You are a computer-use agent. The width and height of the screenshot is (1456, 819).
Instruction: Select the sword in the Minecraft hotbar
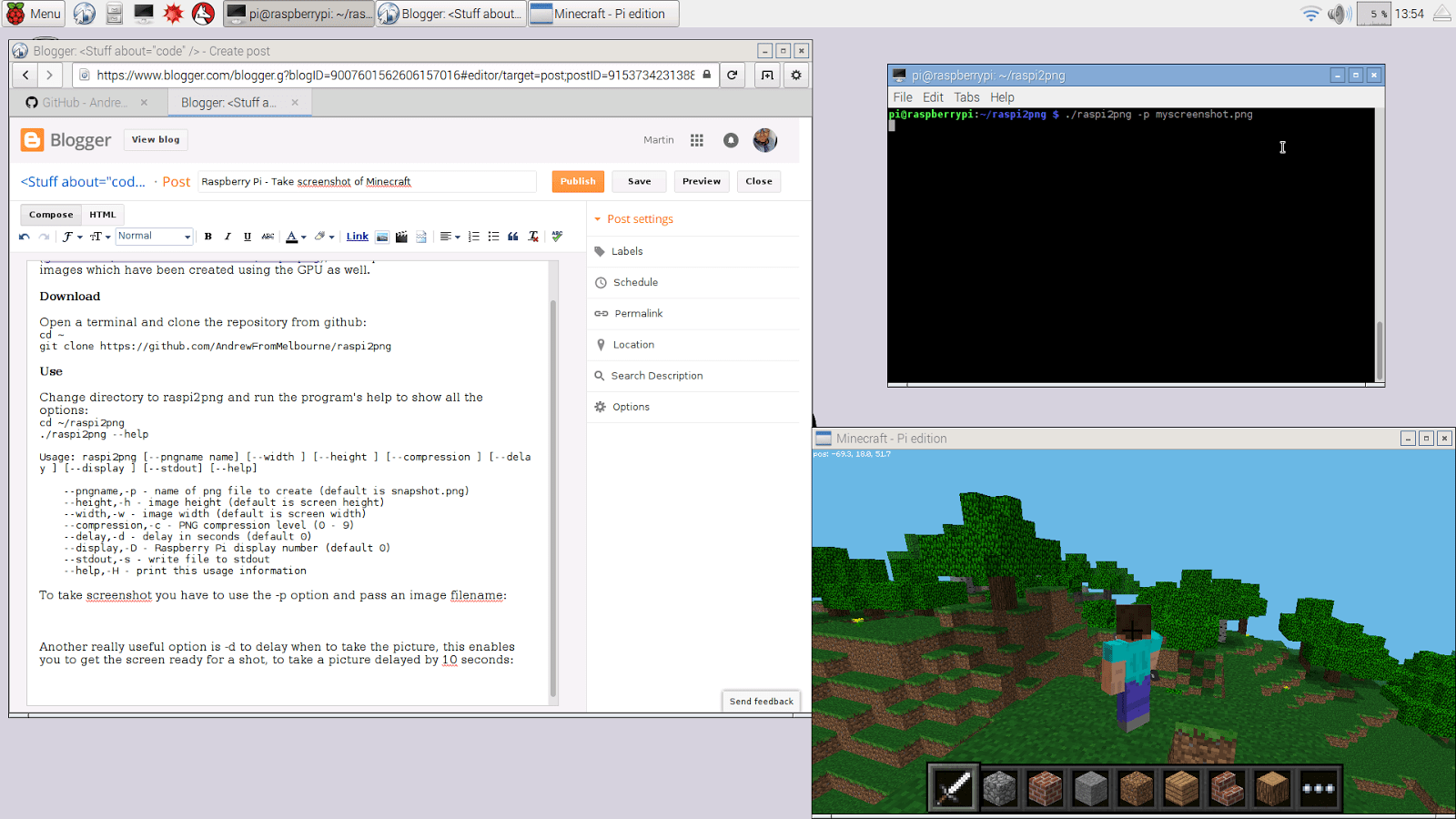pos(953,787)
